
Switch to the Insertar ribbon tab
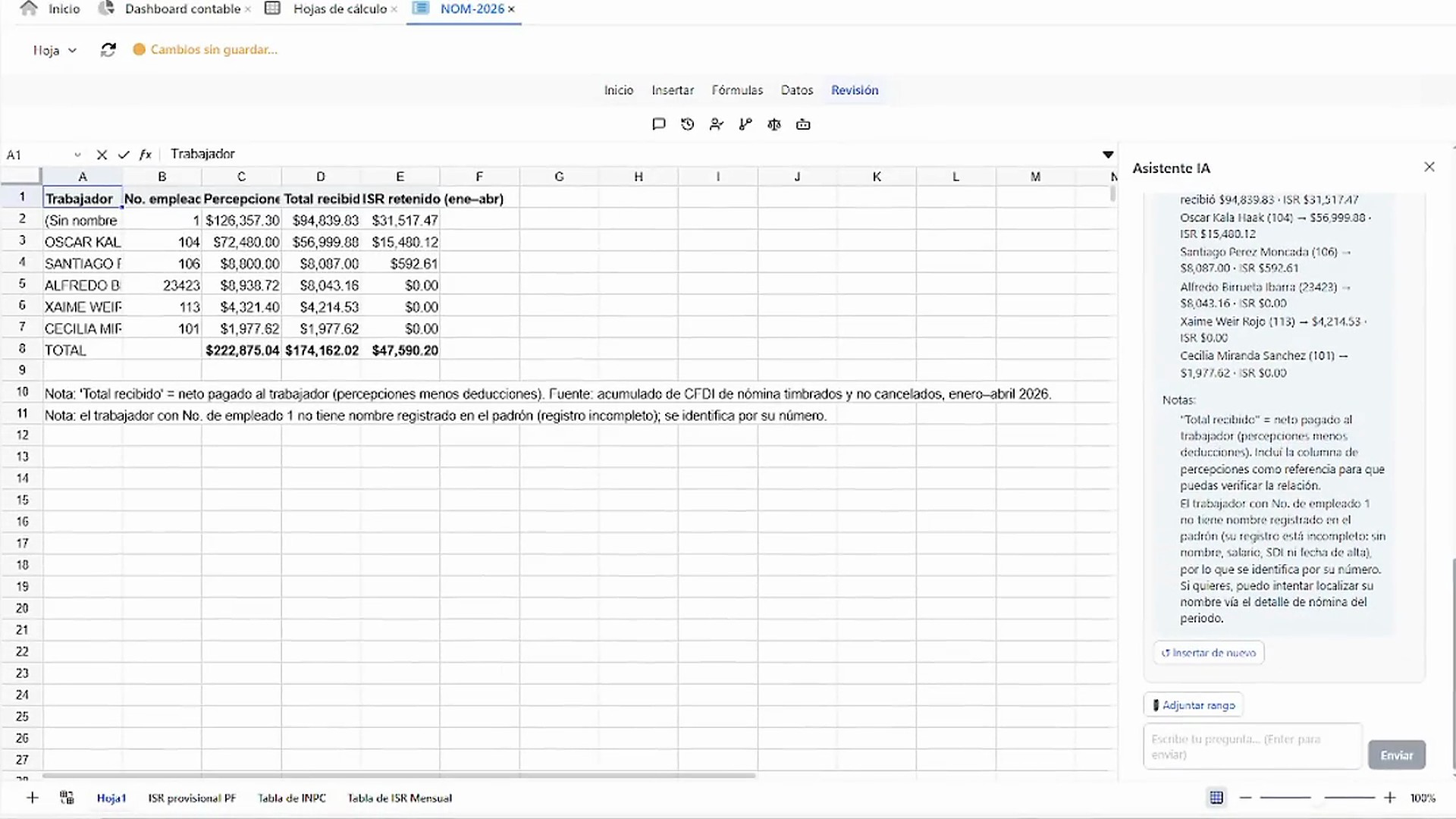click(x=673, y=90)
